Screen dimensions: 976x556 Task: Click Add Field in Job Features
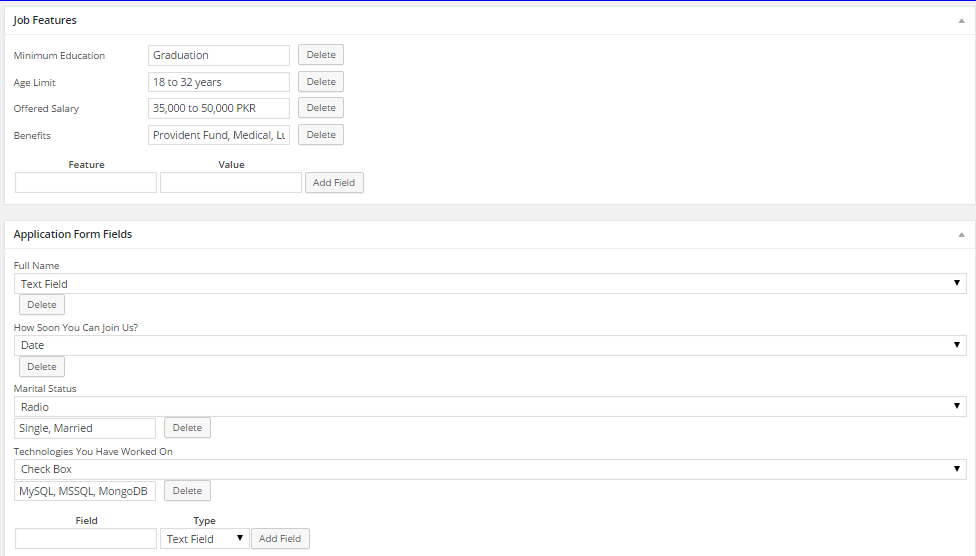pos(334,182)
